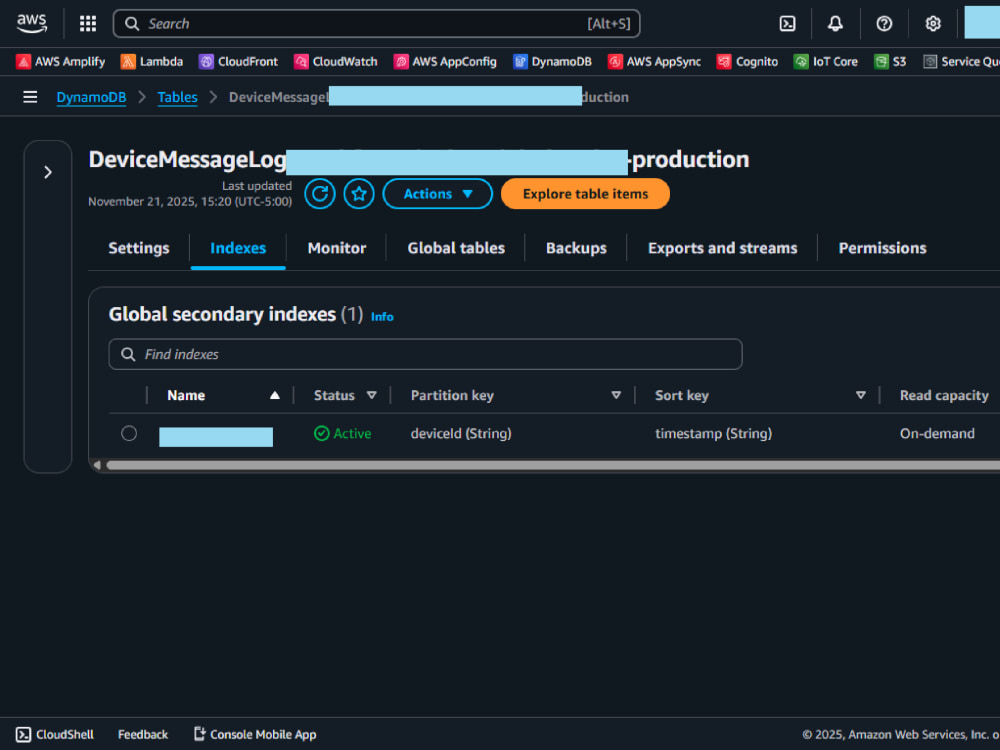Open the Backups tab
Screen dimensions: 1000x750
(576, 248)
